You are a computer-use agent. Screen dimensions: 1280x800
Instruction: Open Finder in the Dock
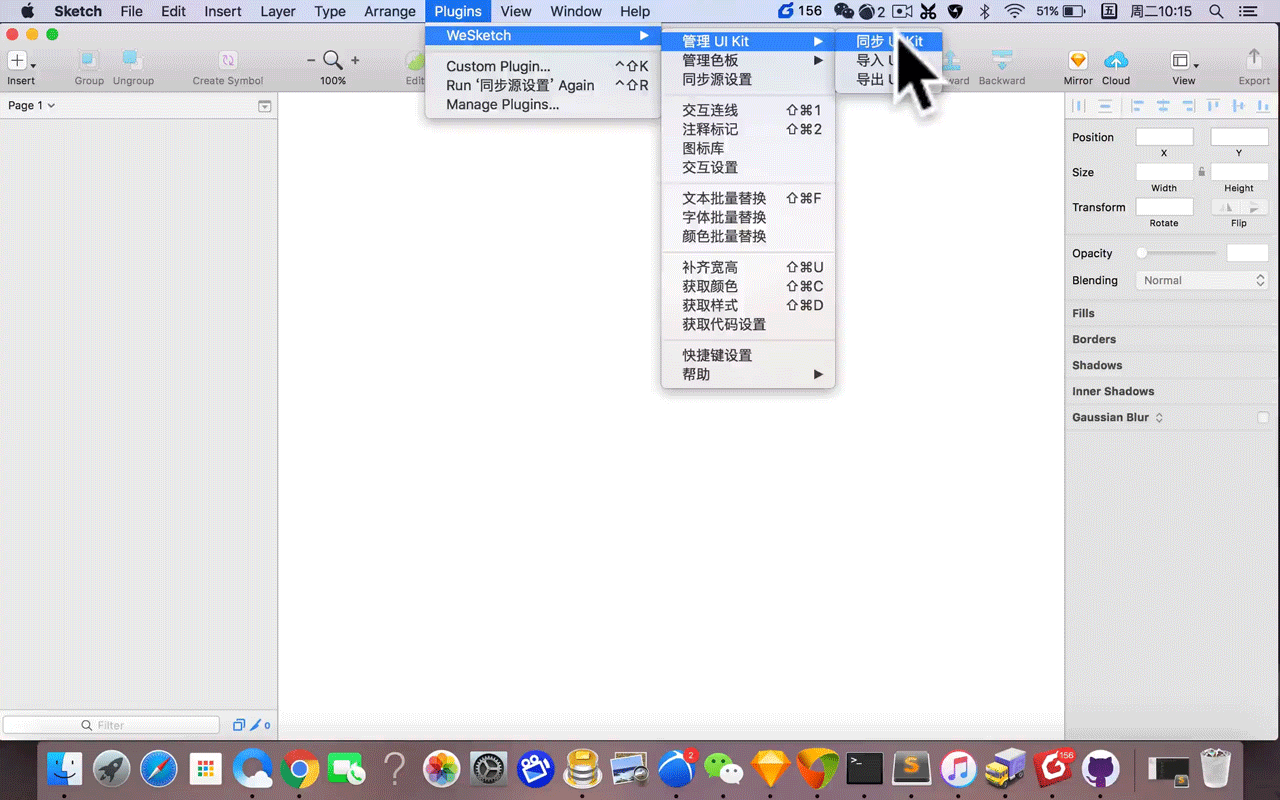click(65, 769)
